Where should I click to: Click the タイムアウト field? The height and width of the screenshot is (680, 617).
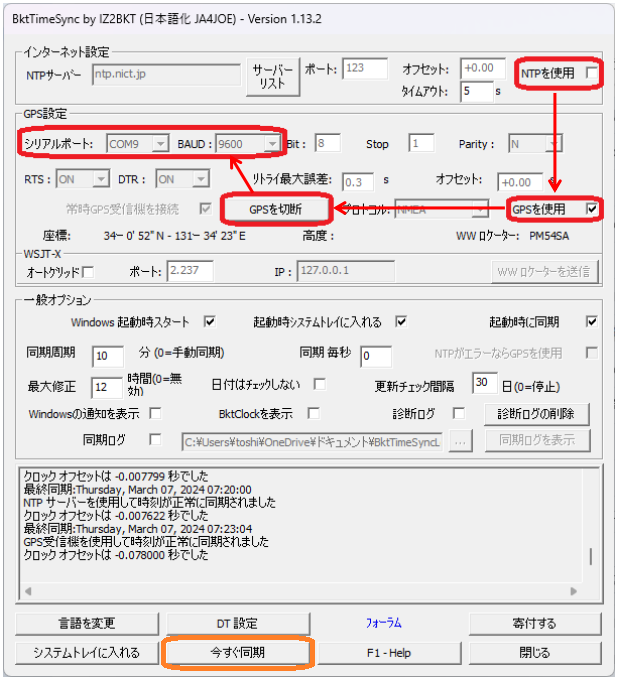[477, 92]
